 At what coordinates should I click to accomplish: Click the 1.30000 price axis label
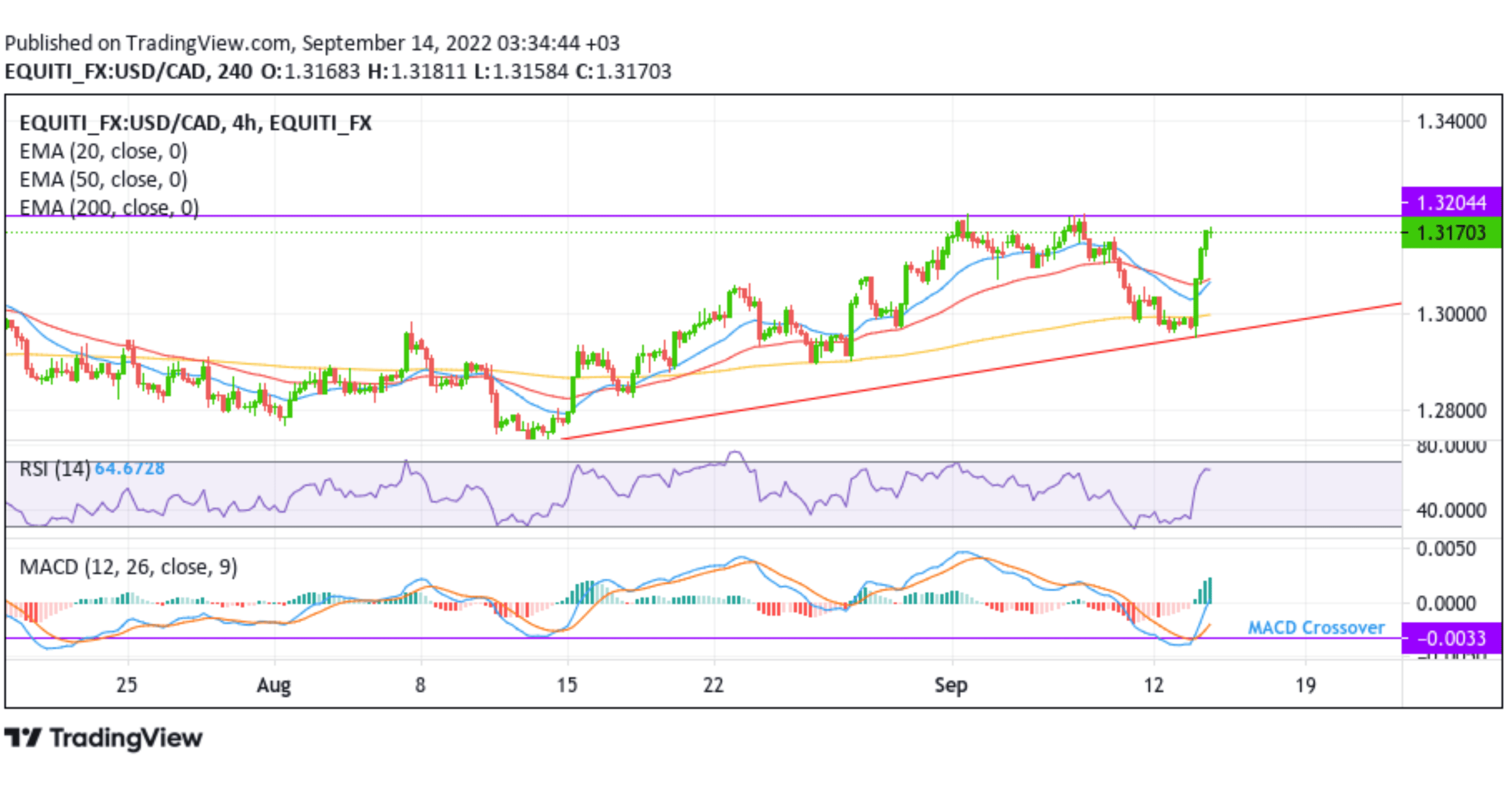pyautogui.click(x=1451, y=315)
